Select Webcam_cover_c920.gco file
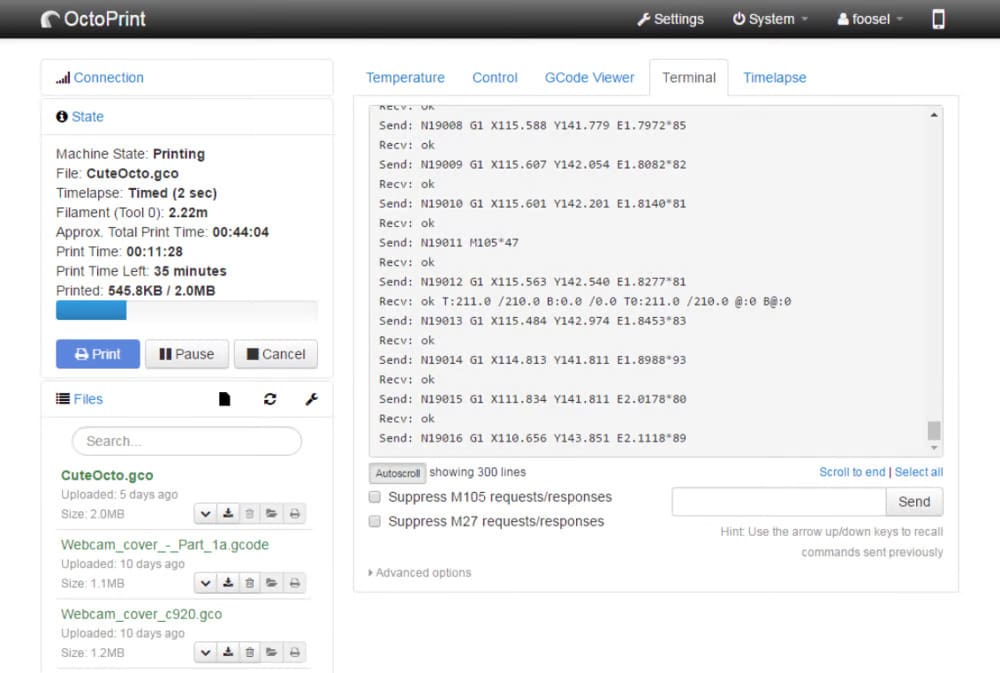The height and width of the screenshot is (673, 1000). [x=142, y=614]
